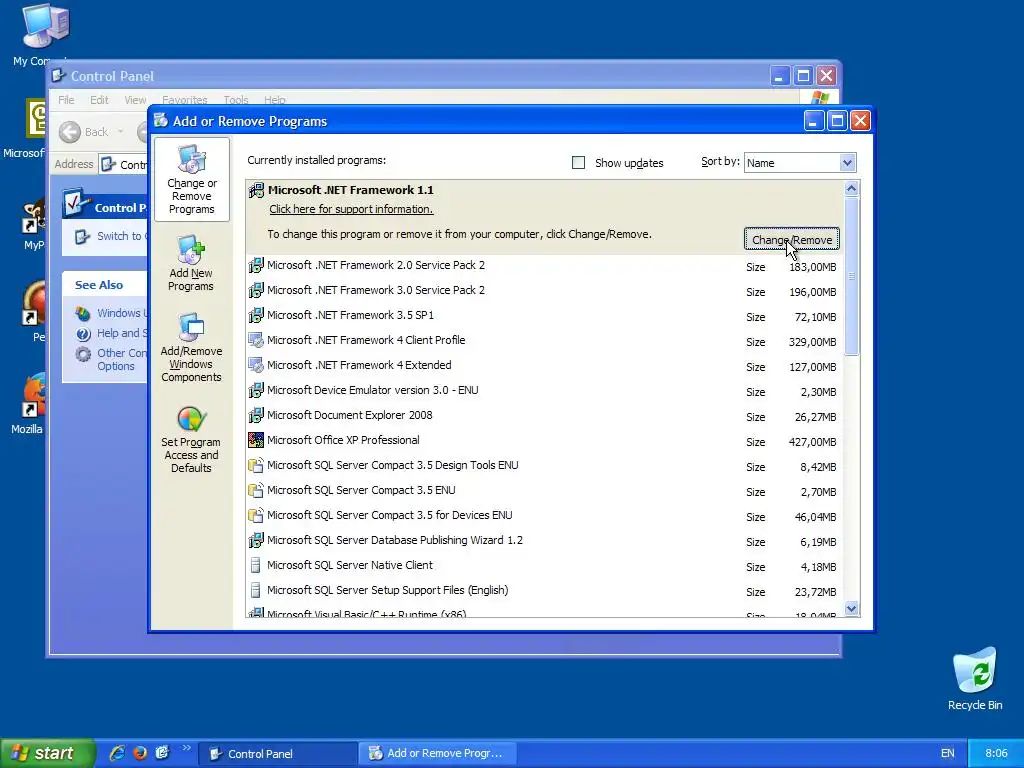
Task: Click the '427,00MB' size value
Action: pos(812,442)
